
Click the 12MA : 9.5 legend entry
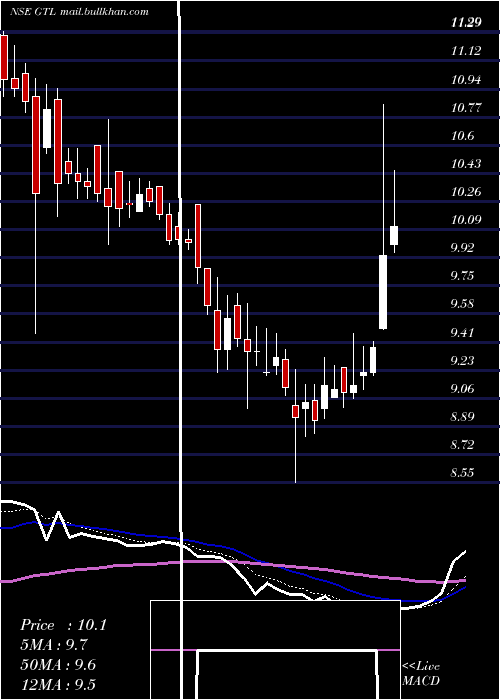coord(58,685)
